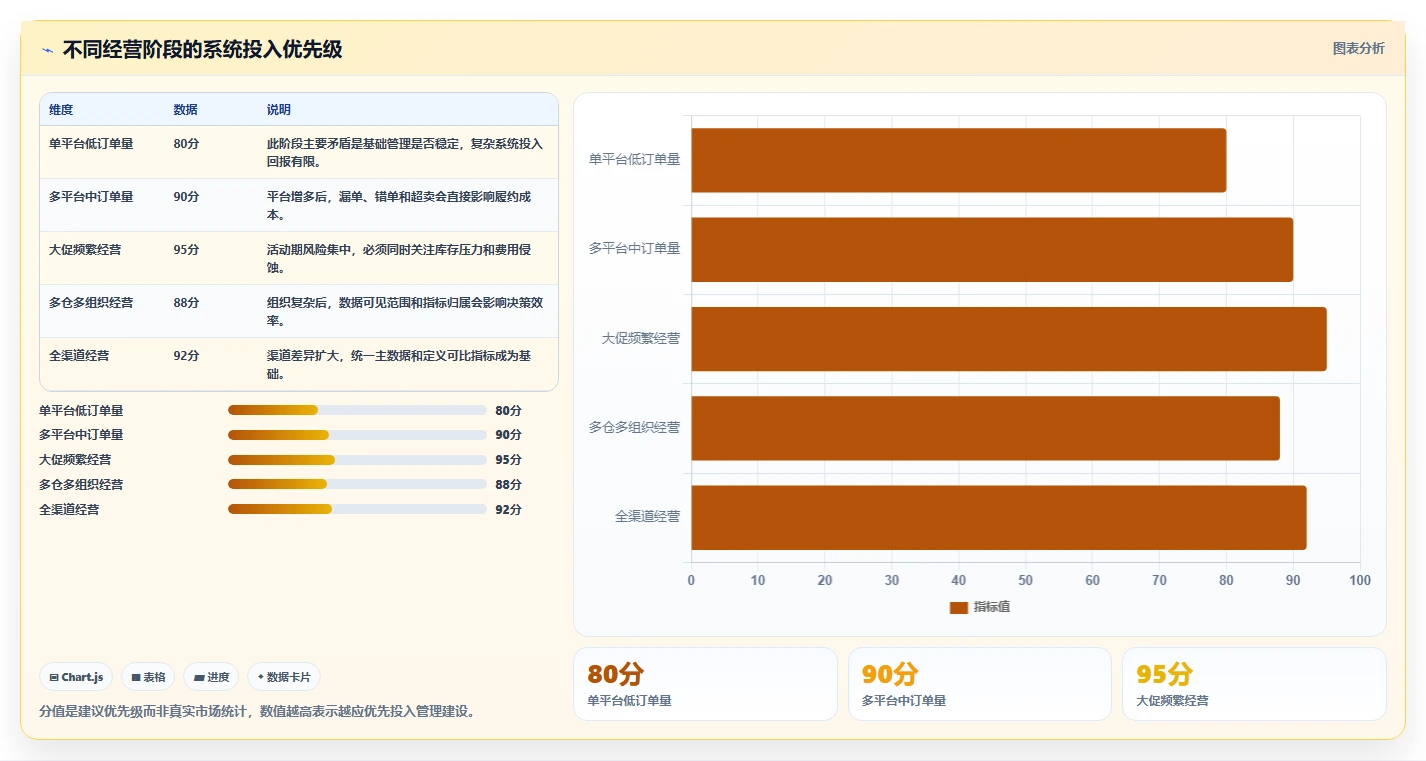Click table cell 多平台中订单量
The width and height of the screenshot is (1426, 761).
[91, 197]
